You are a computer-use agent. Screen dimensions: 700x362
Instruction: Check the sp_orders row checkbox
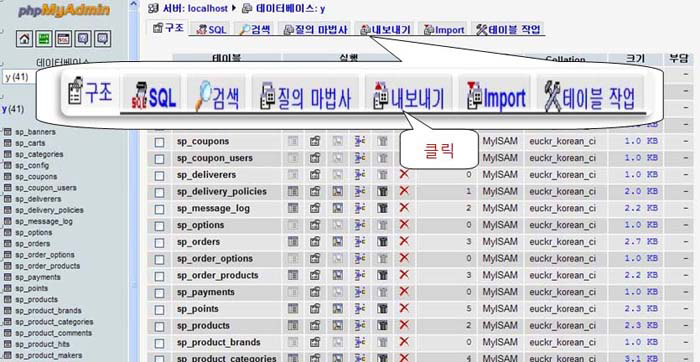159,243
